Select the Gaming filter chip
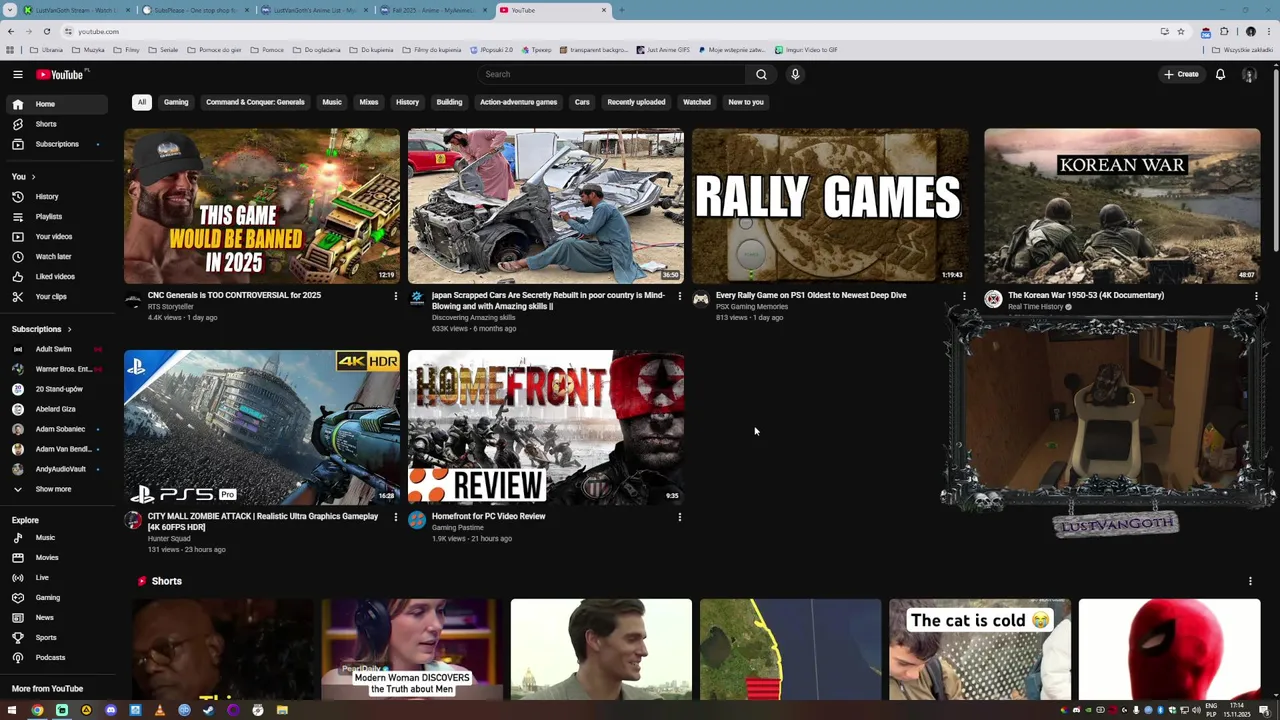1280x720 pixels. 176,102
